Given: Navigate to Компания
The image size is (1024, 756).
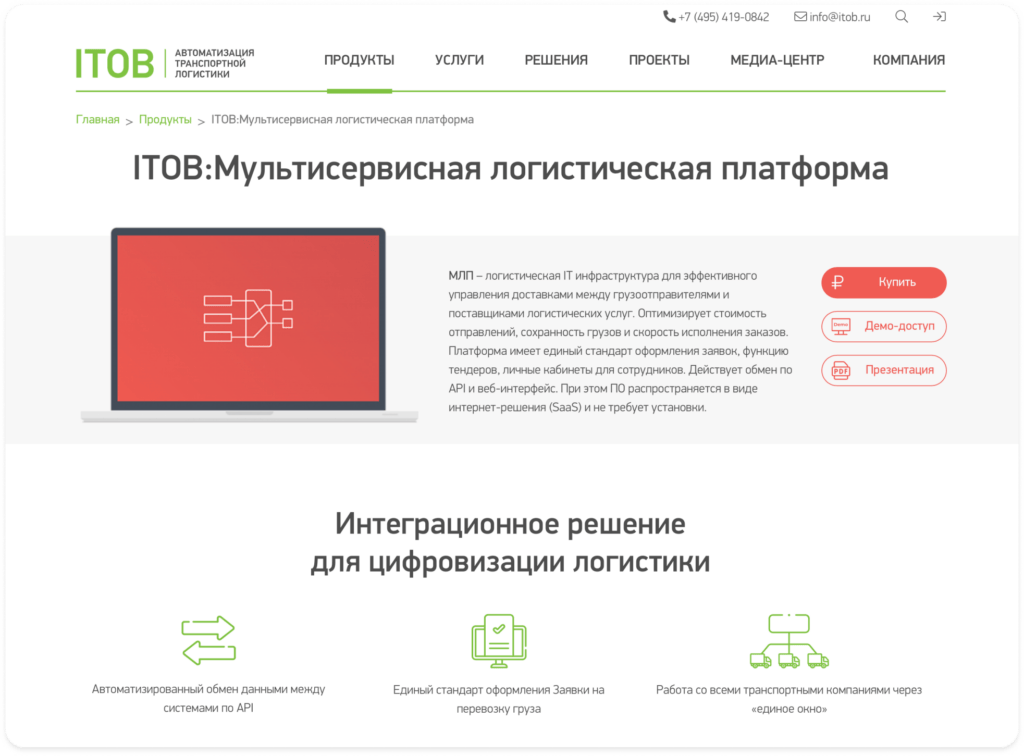Looking at the screenshot, I should [908, 60].
